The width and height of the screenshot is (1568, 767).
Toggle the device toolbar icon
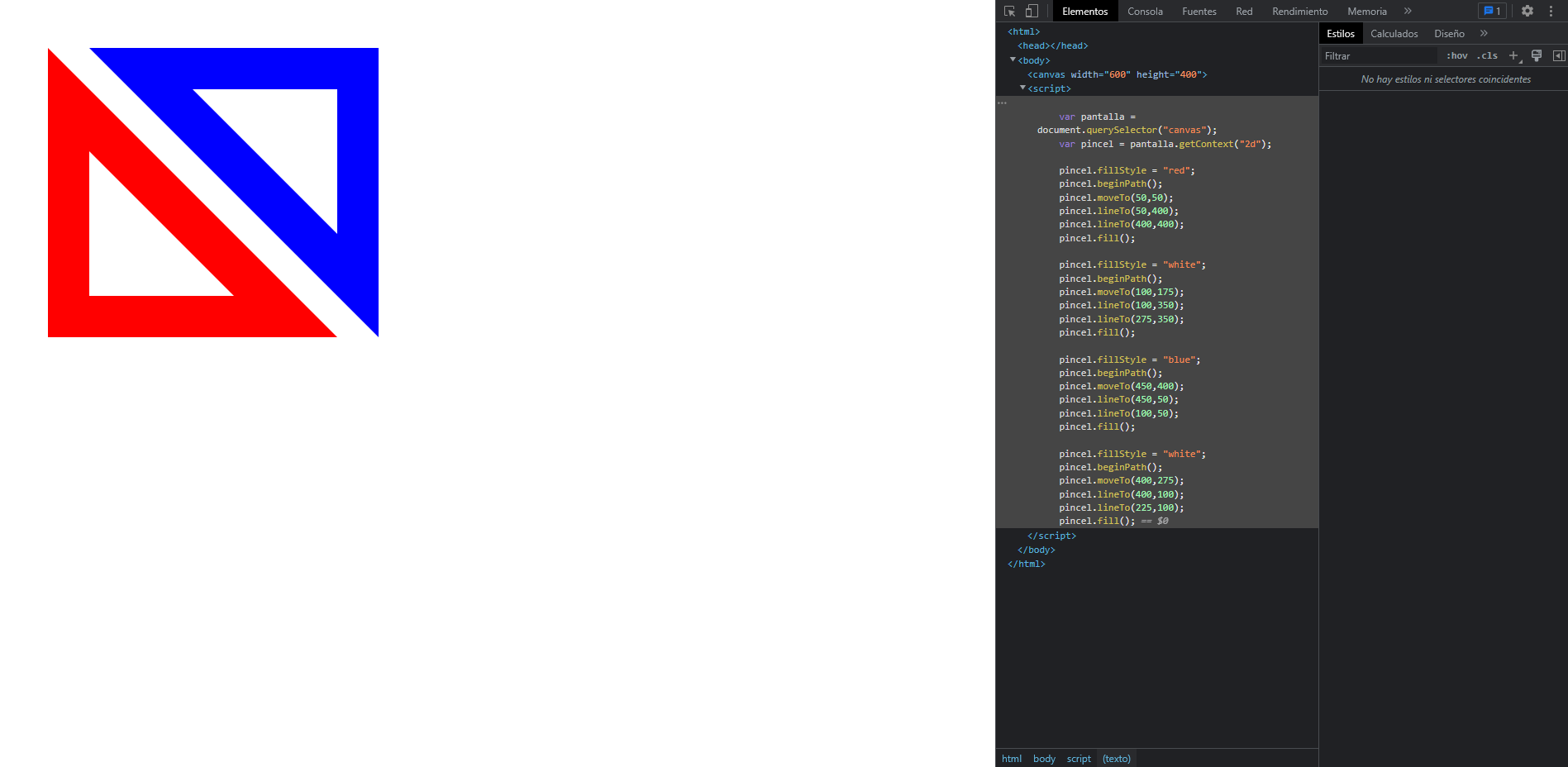(x=1032, y=11)
